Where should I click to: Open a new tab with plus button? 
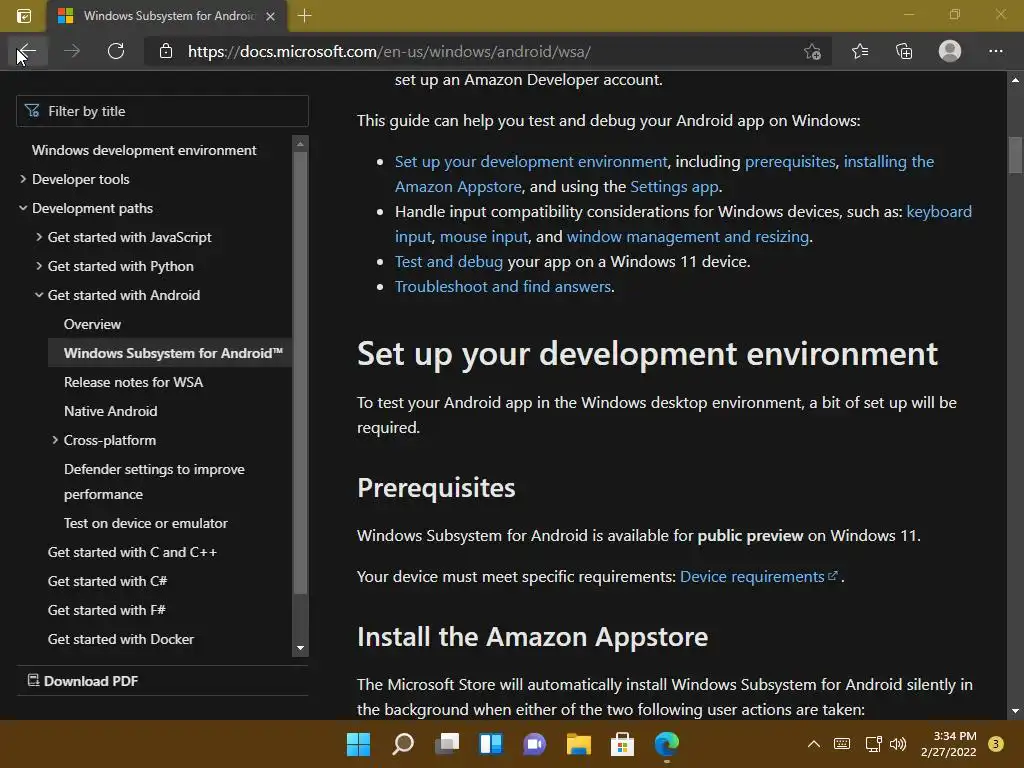coord(304,16)
